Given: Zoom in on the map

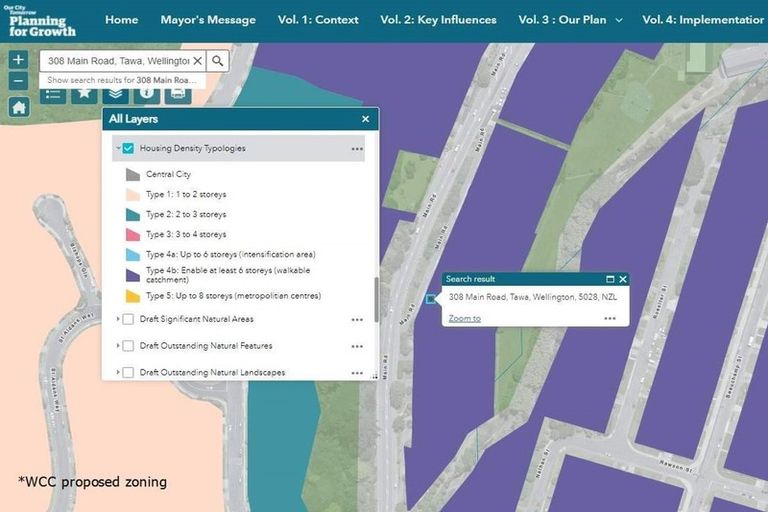Looking at the screenshot, I should point(19,60).
